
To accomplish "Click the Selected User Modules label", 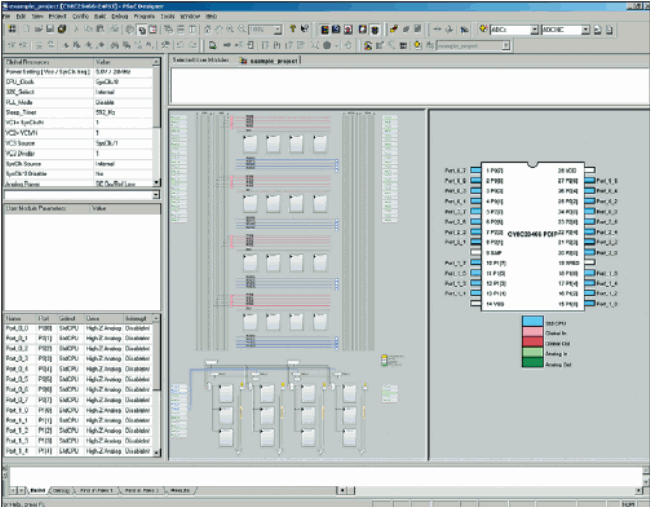I will pos(200,60).
